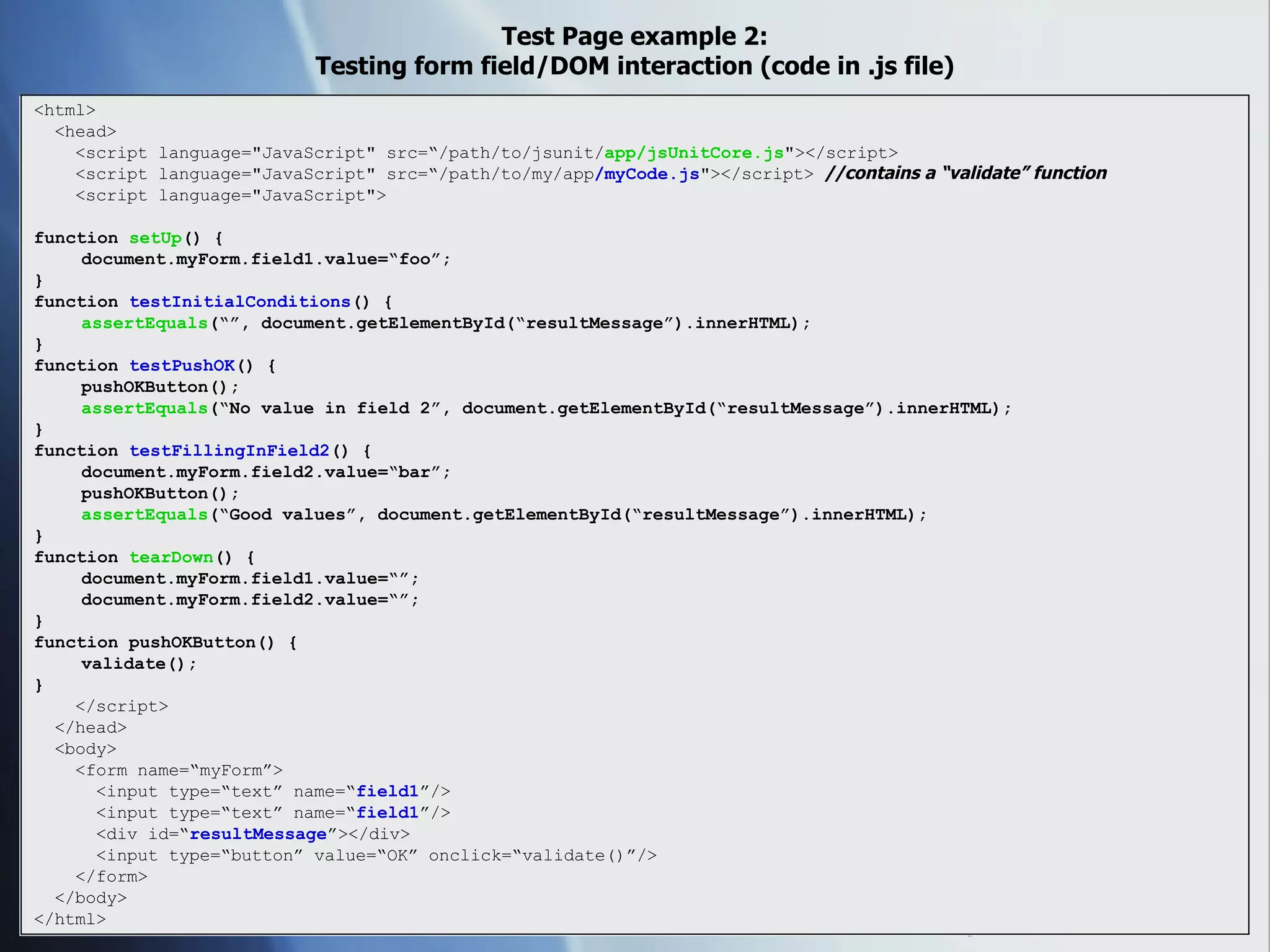Click 'assertEquals' in the 'Good values' line
The width and height of the screenshot is (1270, 952).
click(x=144, y=515)
